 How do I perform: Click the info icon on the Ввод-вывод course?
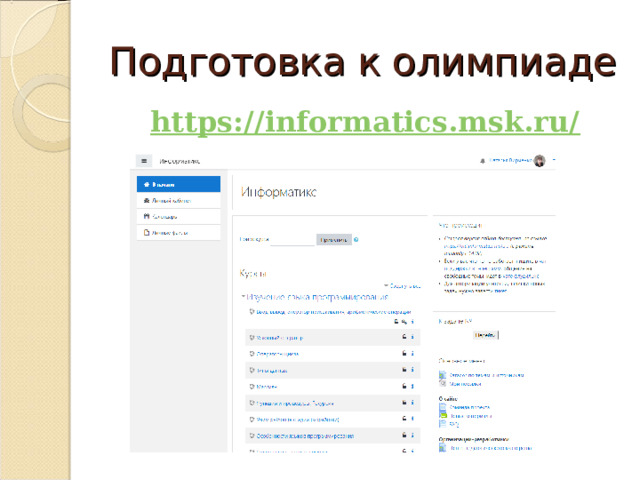tap(412, 322)
